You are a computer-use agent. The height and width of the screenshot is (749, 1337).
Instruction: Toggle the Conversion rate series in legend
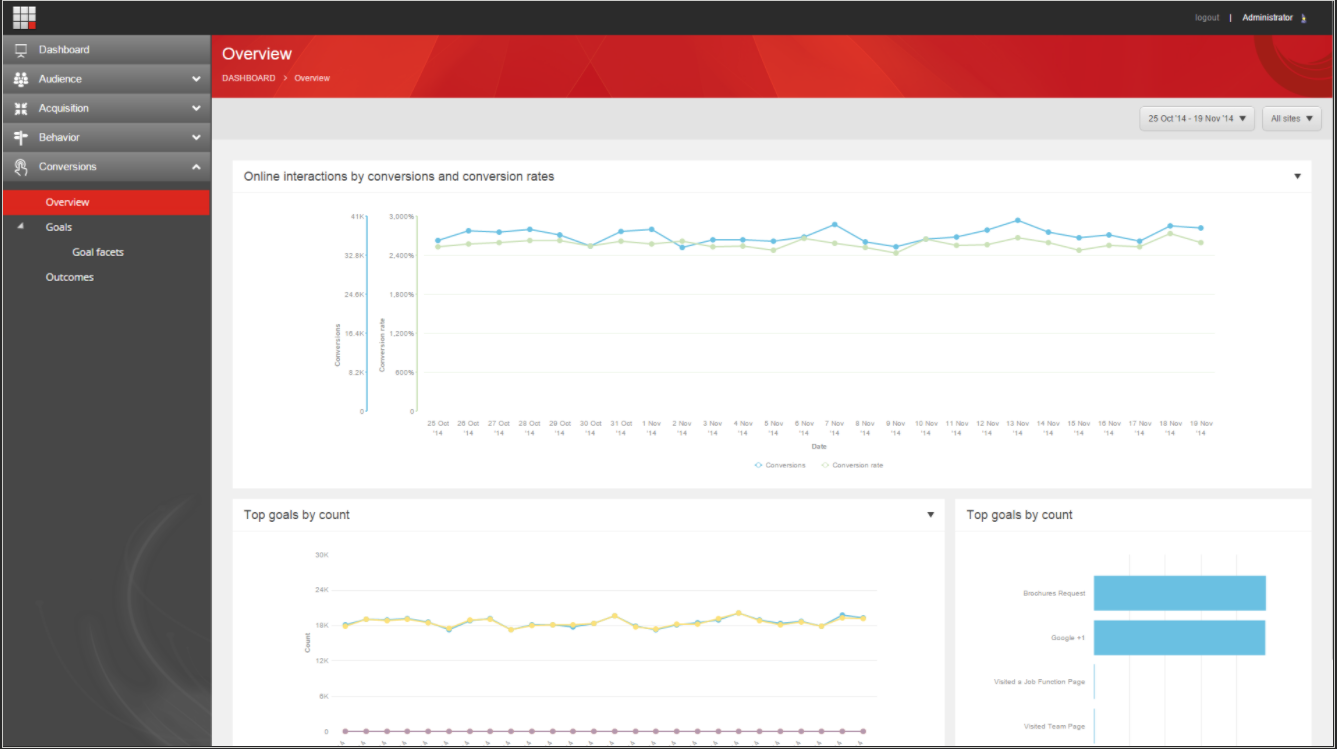coord(852,465)
